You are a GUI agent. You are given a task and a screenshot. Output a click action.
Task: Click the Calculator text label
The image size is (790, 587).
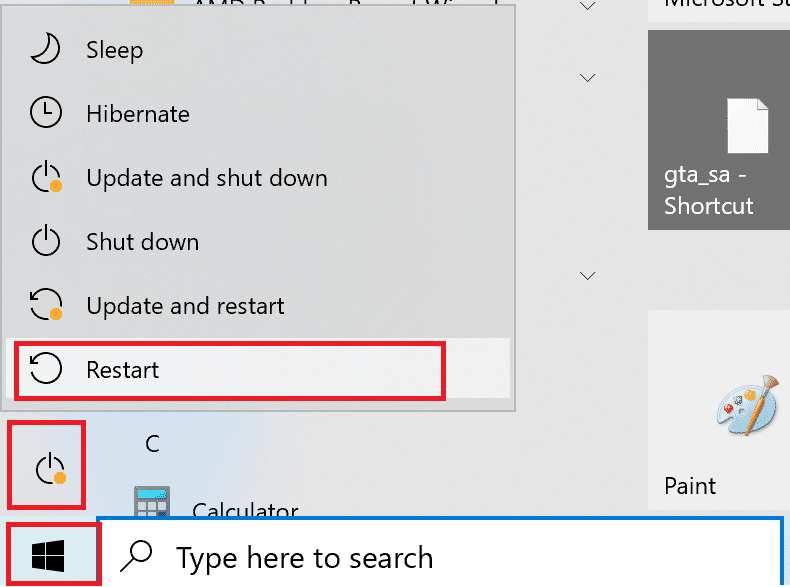tap(245, 512)
